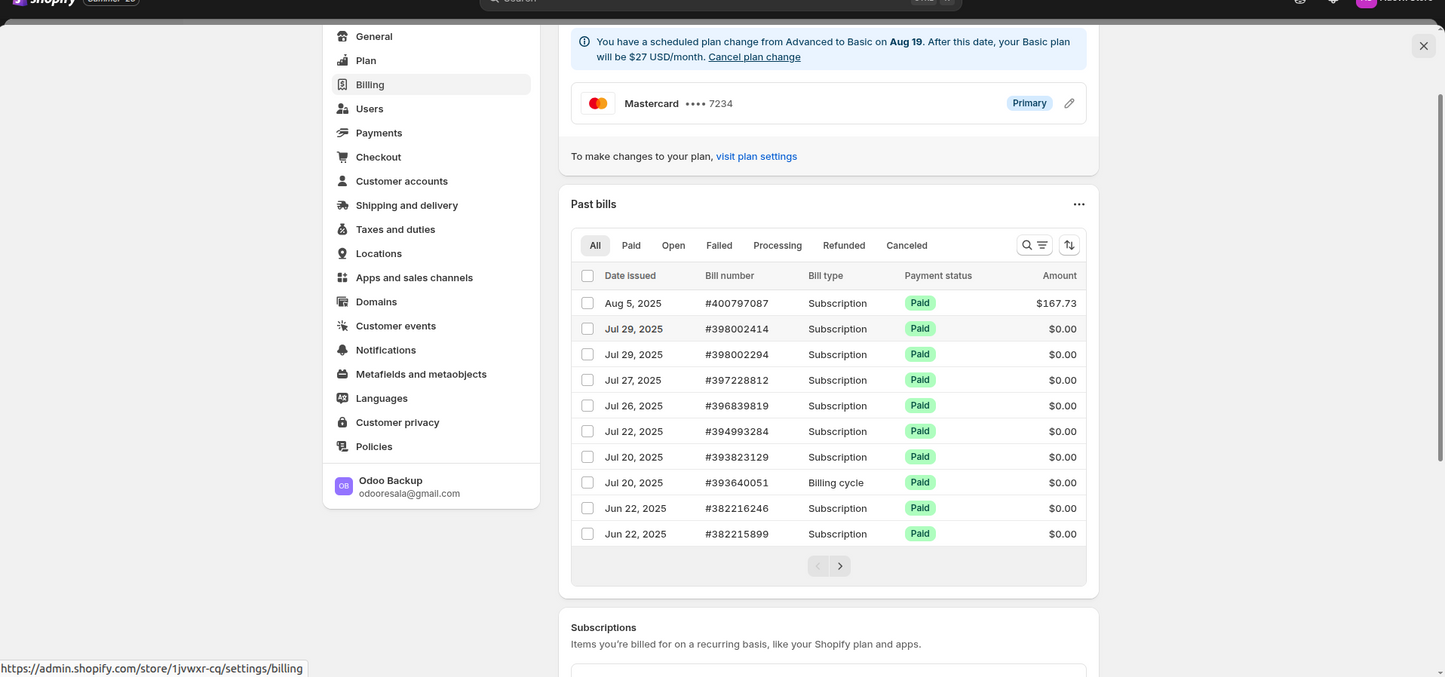
Task: Go to next page of past bills
Action: point(840,566)
